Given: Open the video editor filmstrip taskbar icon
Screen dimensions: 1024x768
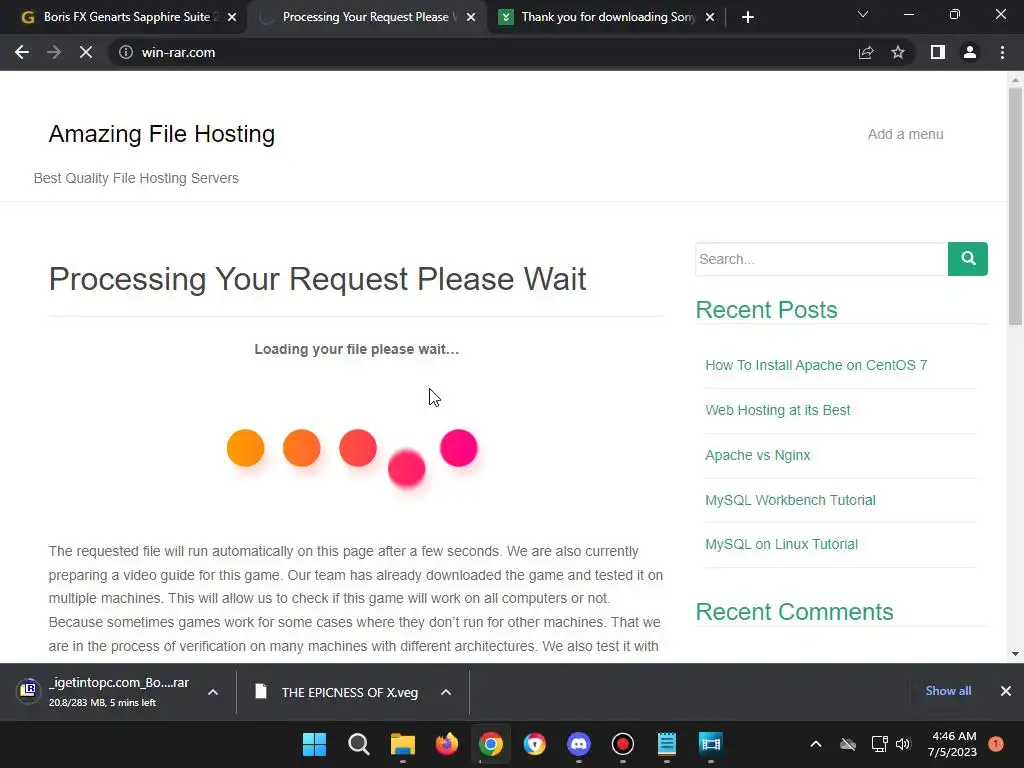Looking at the screenshot, I should [711, 744].
